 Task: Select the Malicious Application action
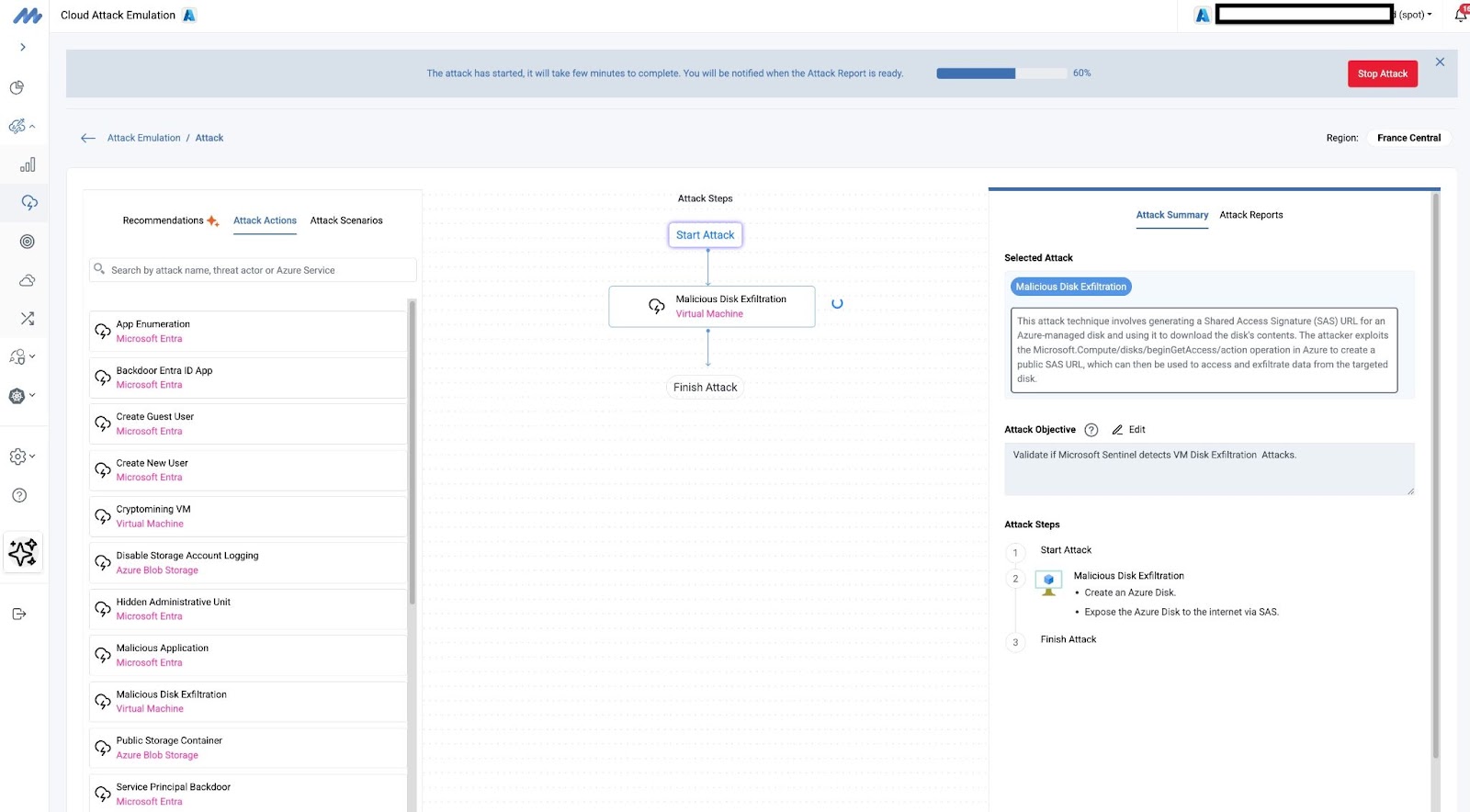[248, 655]
